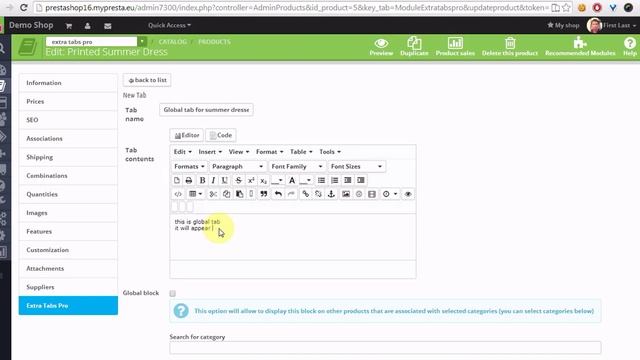640x360 pixels.
Task: Open the Insert menu in the editor
Action: [210, 151]
